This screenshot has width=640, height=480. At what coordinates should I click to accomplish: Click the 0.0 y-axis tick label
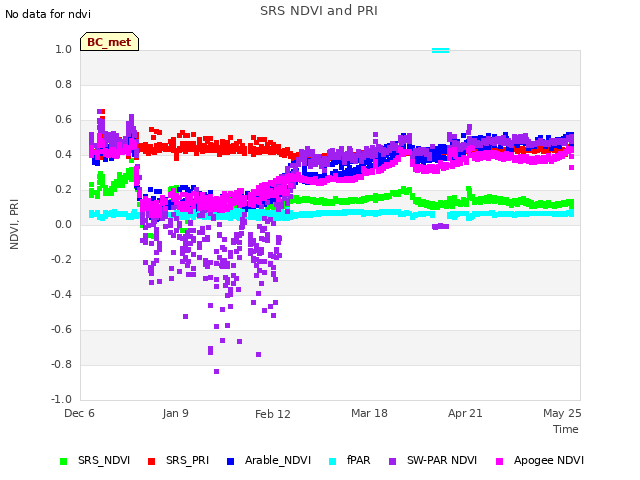(x=63, y=224)
